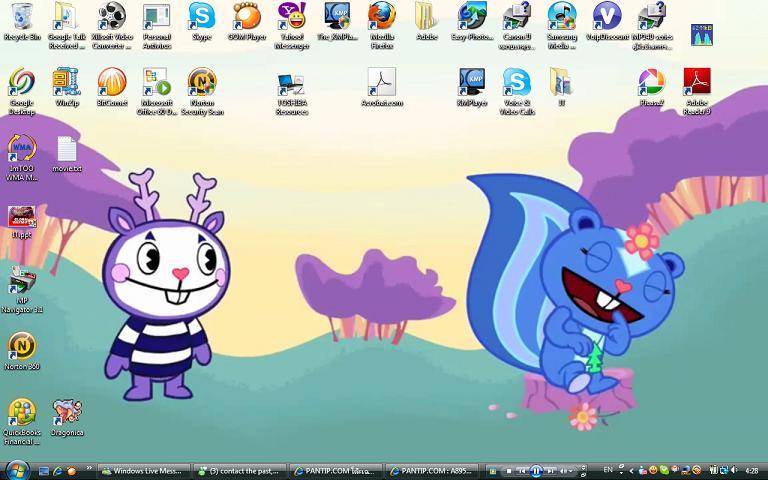
Task: Select the Xilisoft Video Converter shortcut
Action: [112, 25]
